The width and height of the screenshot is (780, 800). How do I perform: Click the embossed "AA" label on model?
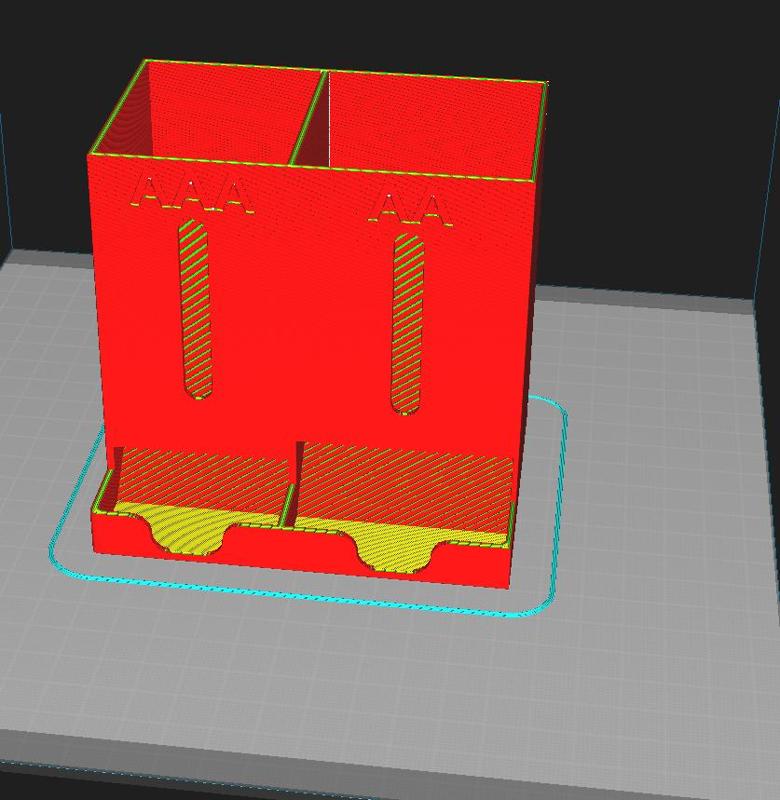411,209
